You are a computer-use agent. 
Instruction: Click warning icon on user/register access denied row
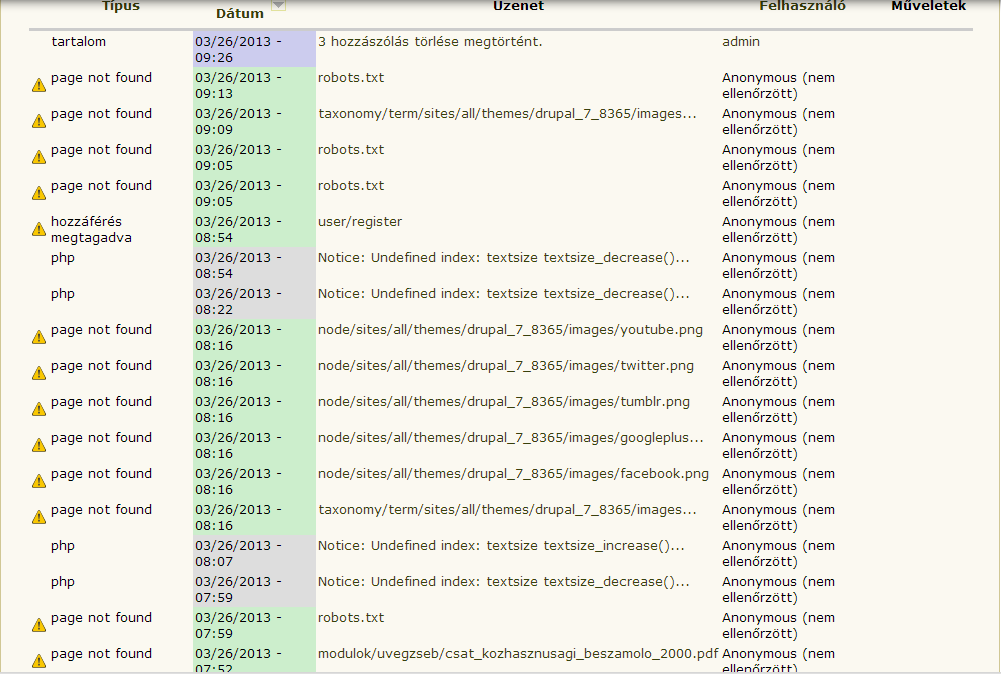[x=39, y=230]
